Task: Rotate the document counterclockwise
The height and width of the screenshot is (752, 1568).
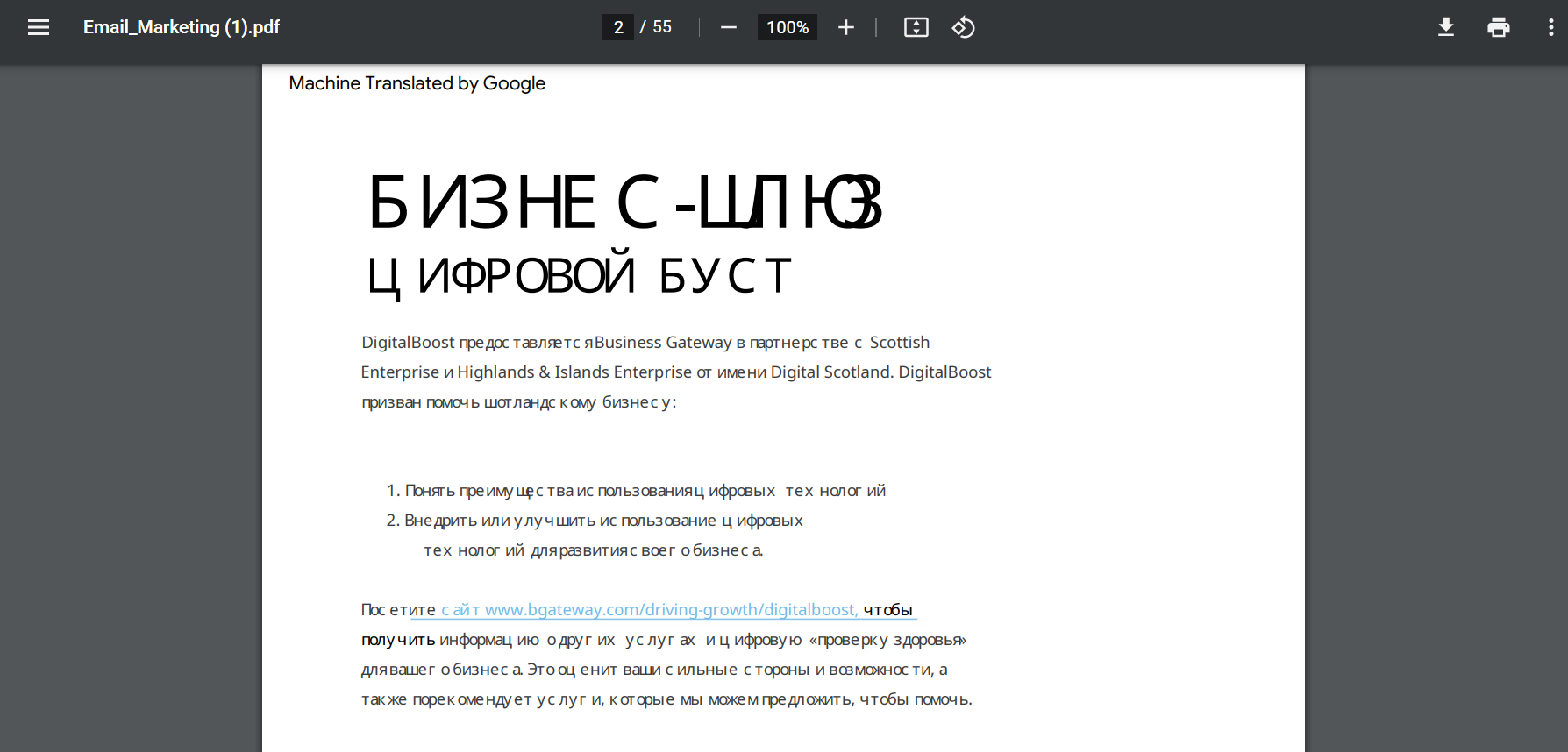Action: click(x=964, y=27)
